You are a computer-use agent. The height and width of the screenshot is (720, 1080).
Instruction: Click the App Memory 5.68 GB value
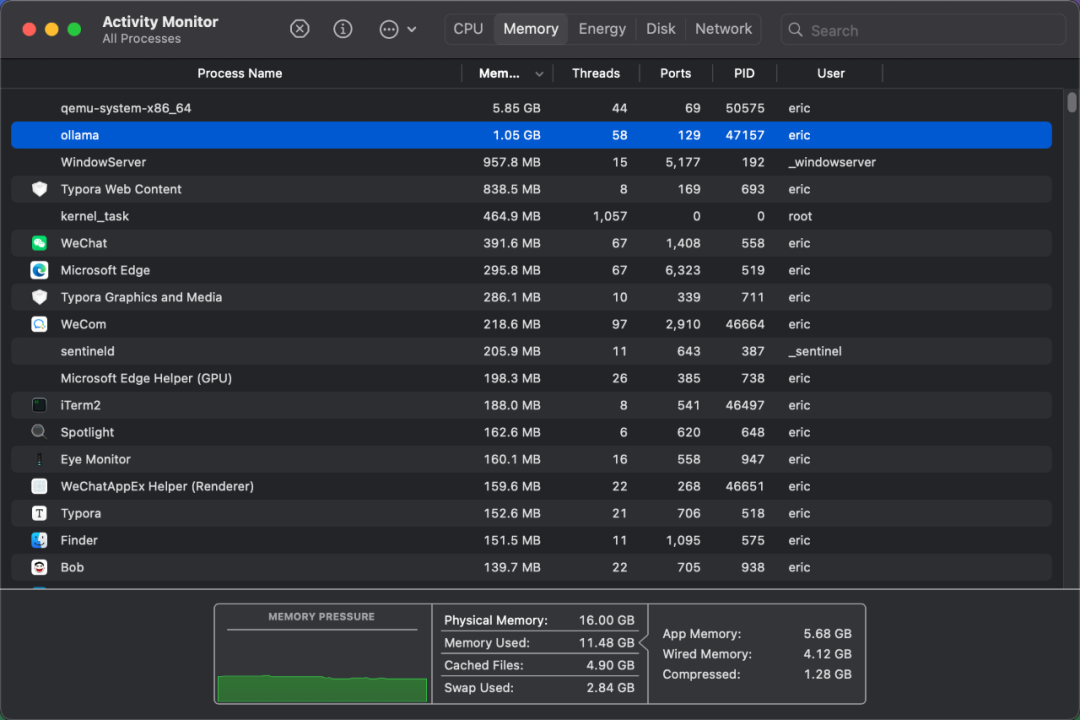coord(827,633)
